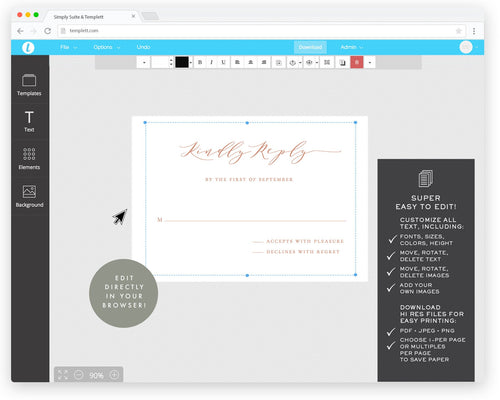Click the zoom in plus icon
Viewport: 500px width, 400px height.
114,375
